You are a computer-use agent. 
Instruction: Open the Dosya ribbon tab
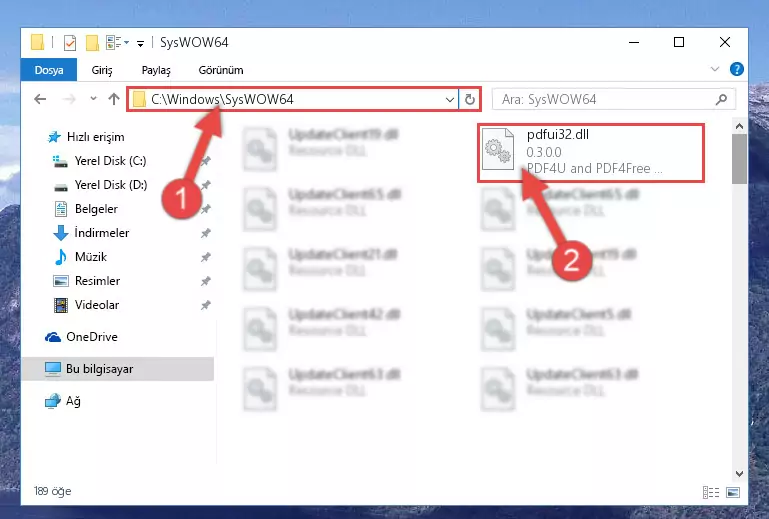49,70
